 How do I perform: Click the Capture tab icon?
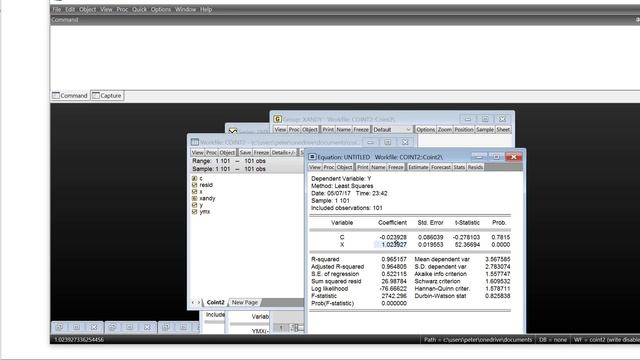96,96
